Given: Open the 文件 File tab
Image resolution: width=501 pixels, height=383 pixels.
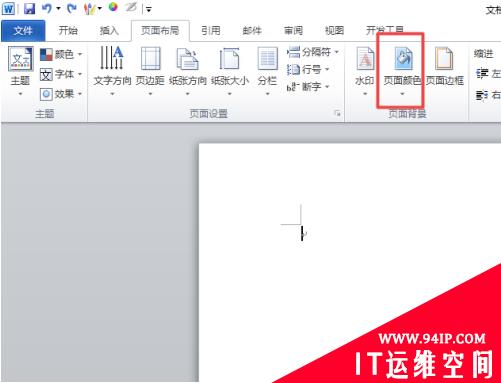Looking at the screenshot, I should (23, 31).
